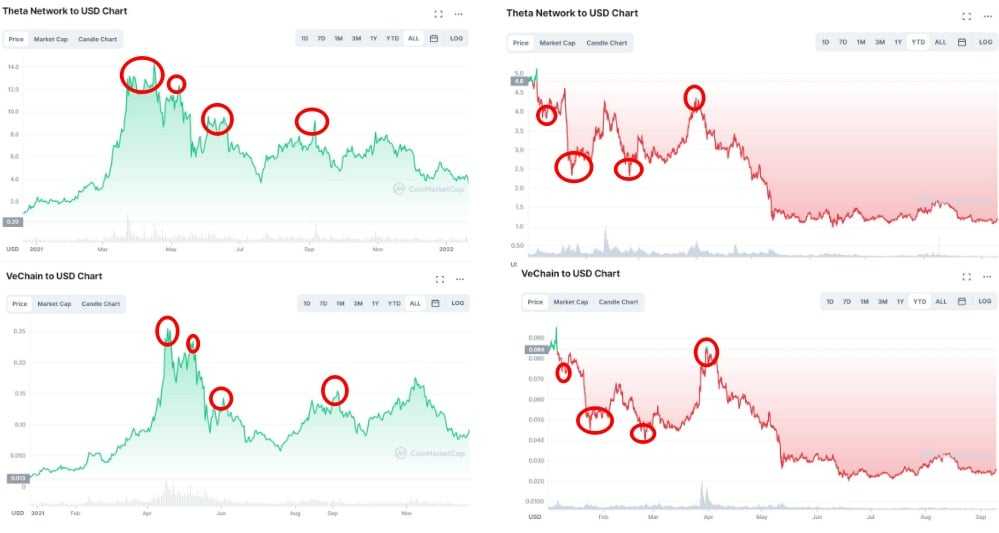Maximize the red VeChain chart with fullscreen icon

coord(966,276)
